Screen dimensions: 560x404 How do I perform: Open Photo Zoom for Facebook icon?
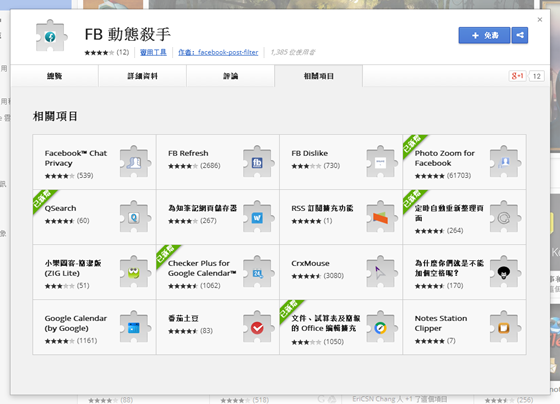pos(505,162)
